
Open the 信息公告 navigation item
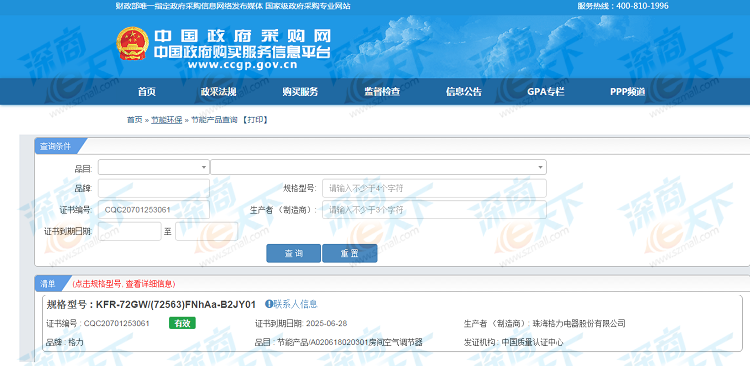click(464, 92)
